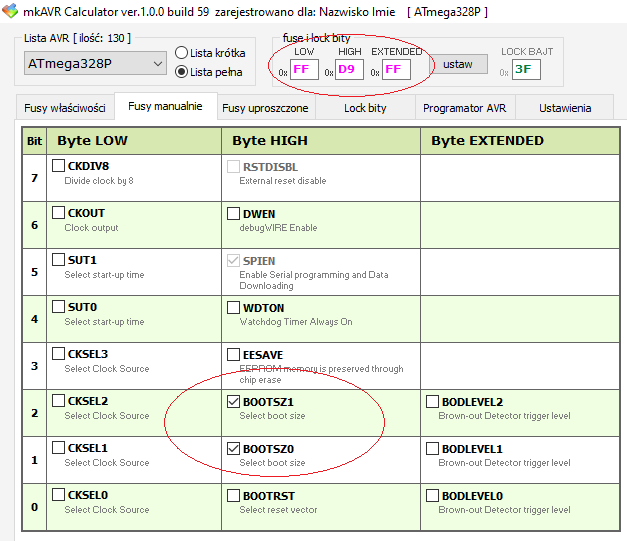Select the Lista pełna radio button

(x=181, y=72)
